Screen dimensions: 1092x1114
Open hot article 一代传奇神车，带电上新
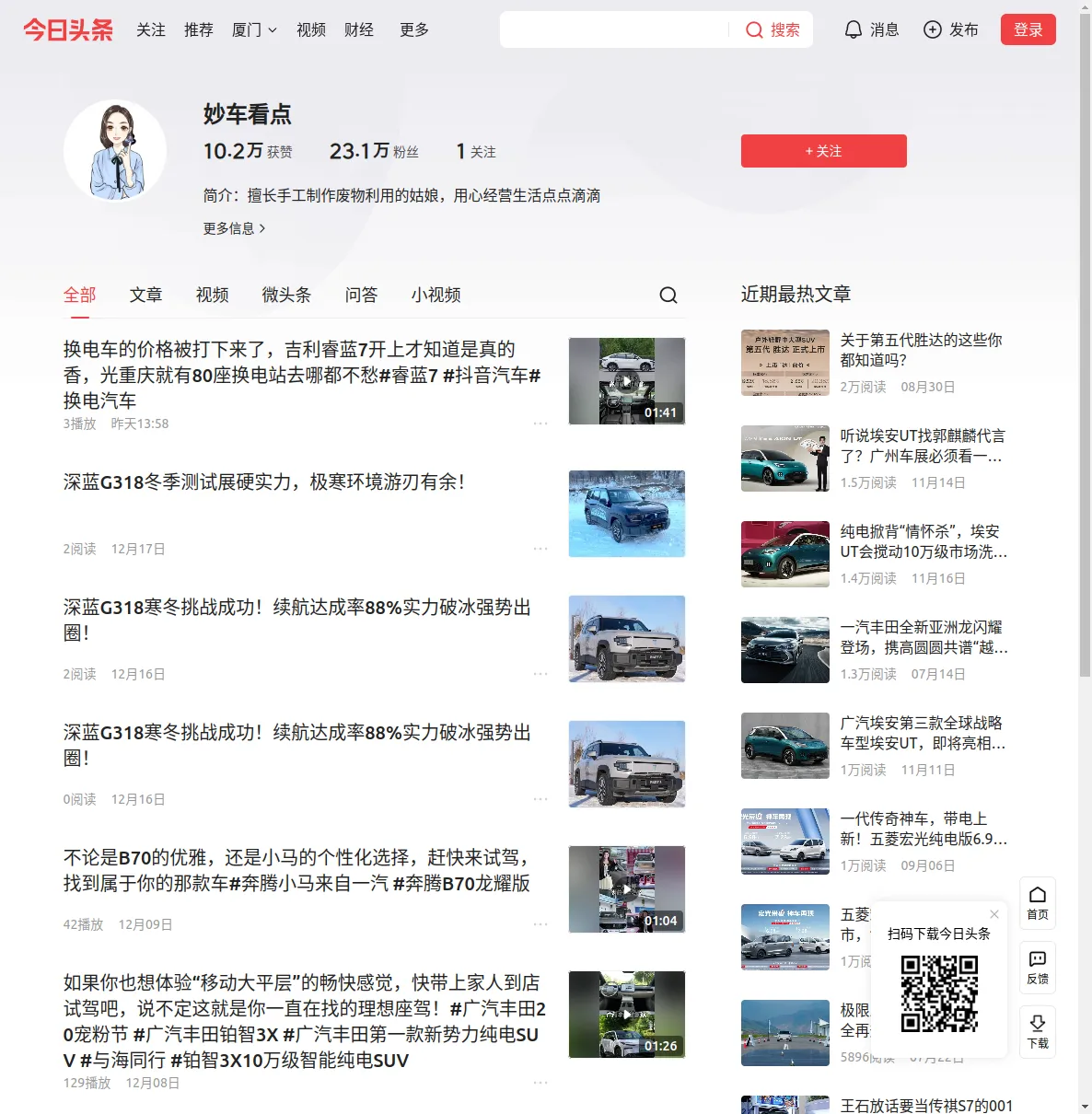924,829
